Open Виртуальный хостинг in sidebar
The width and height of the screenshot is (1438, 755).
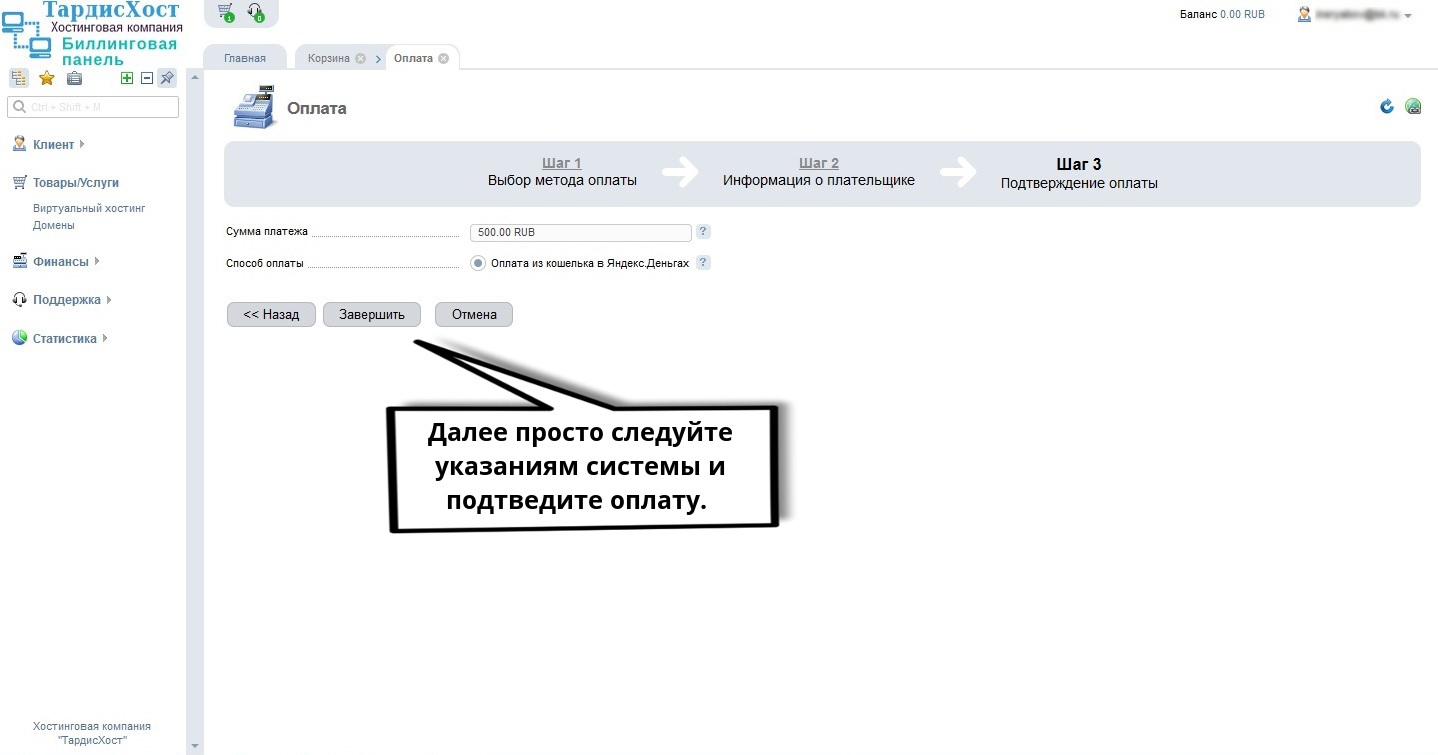tap(89, 208)
